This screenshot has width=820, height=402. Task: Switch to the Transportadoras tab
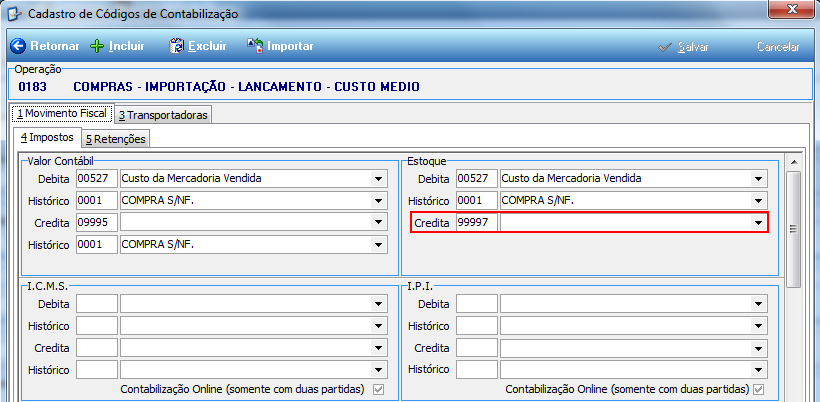pos(163,114)
